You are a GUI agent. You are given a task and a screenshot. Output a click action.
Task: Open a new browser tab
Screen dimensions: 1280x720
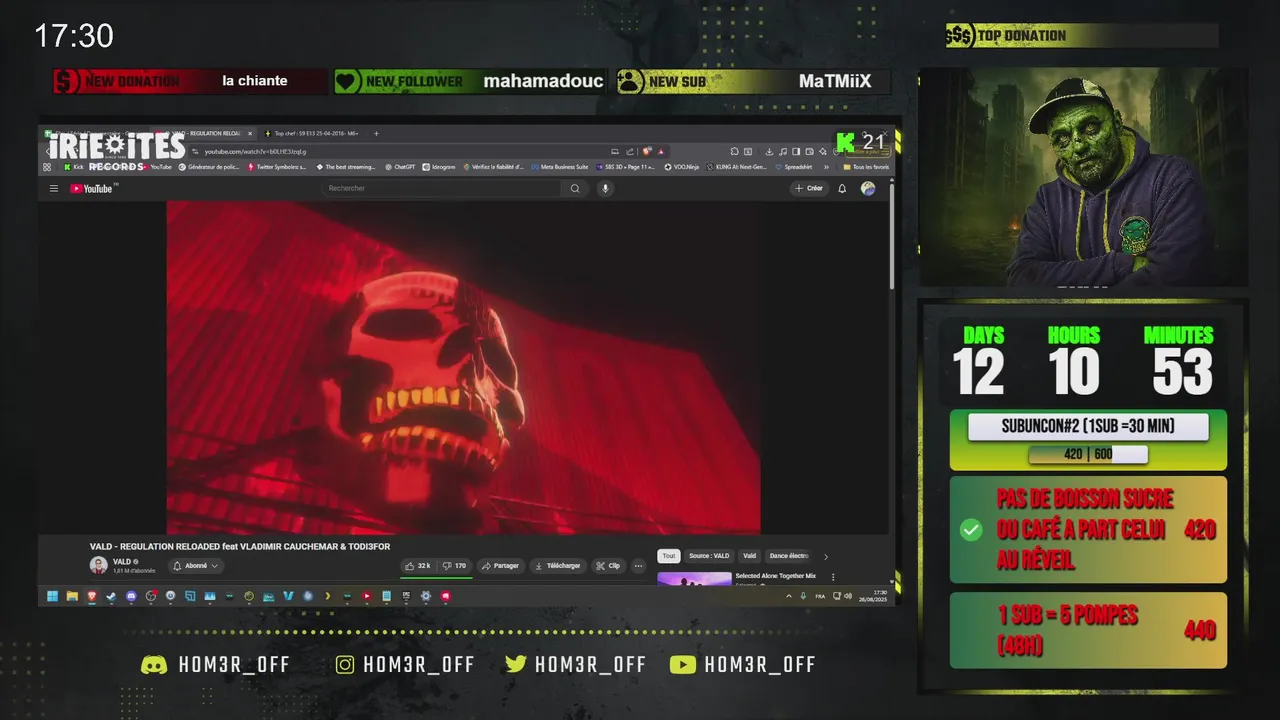376,133
